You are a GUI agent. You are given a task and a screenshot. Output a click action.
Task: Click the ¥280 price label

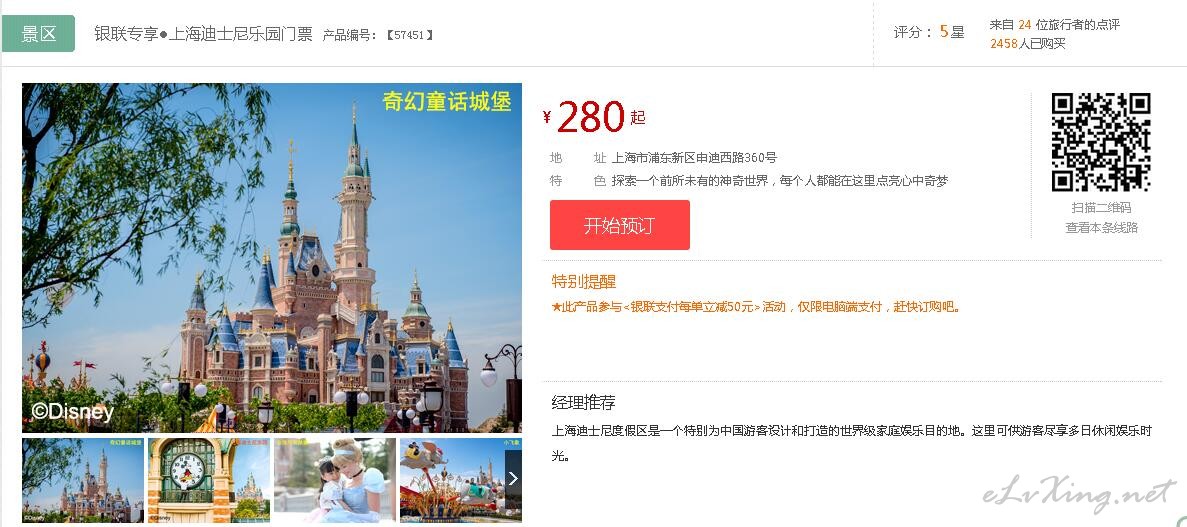click(594, 117)
